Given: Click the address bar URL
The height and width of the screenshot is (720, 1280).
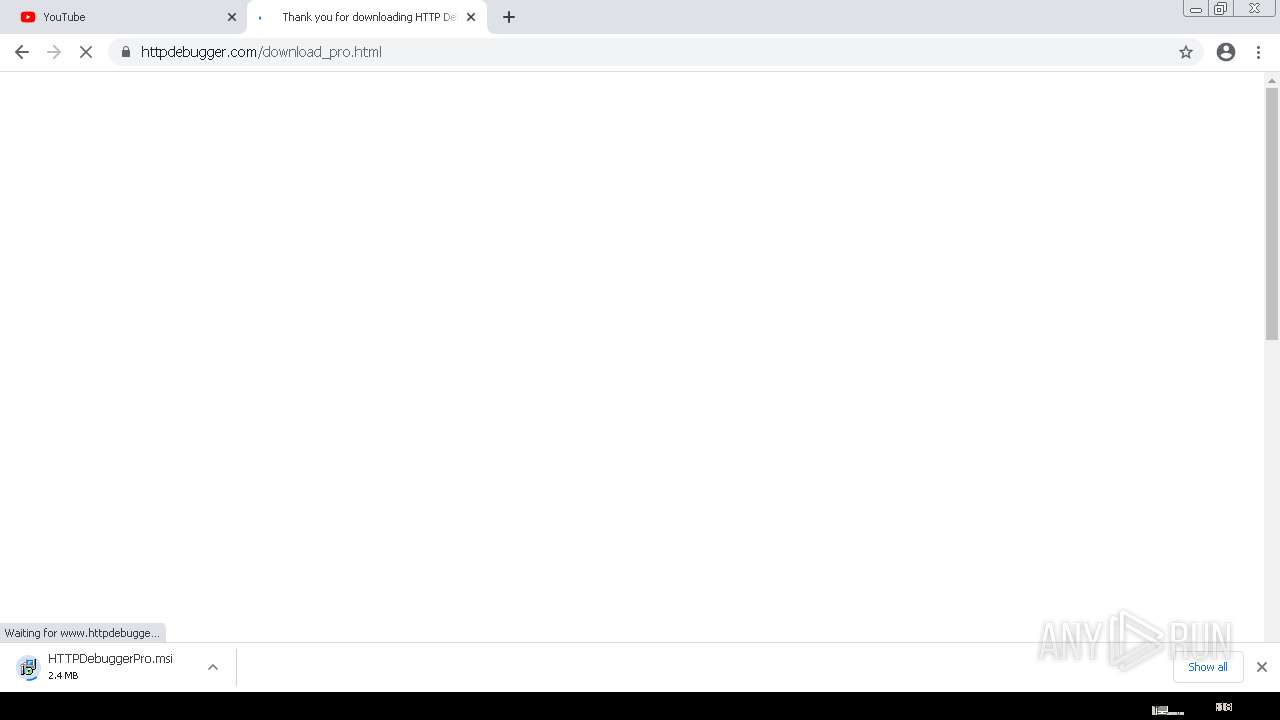Looking at the screenshot, I should click(x=261, y=52).
